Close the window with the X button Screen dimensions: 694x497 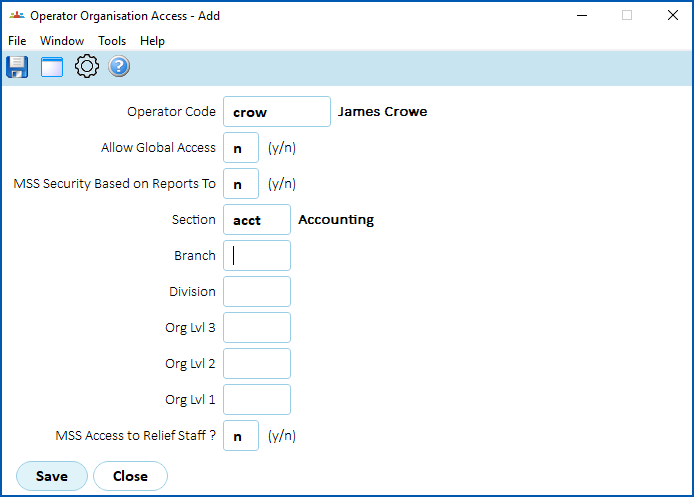[673, 15]
